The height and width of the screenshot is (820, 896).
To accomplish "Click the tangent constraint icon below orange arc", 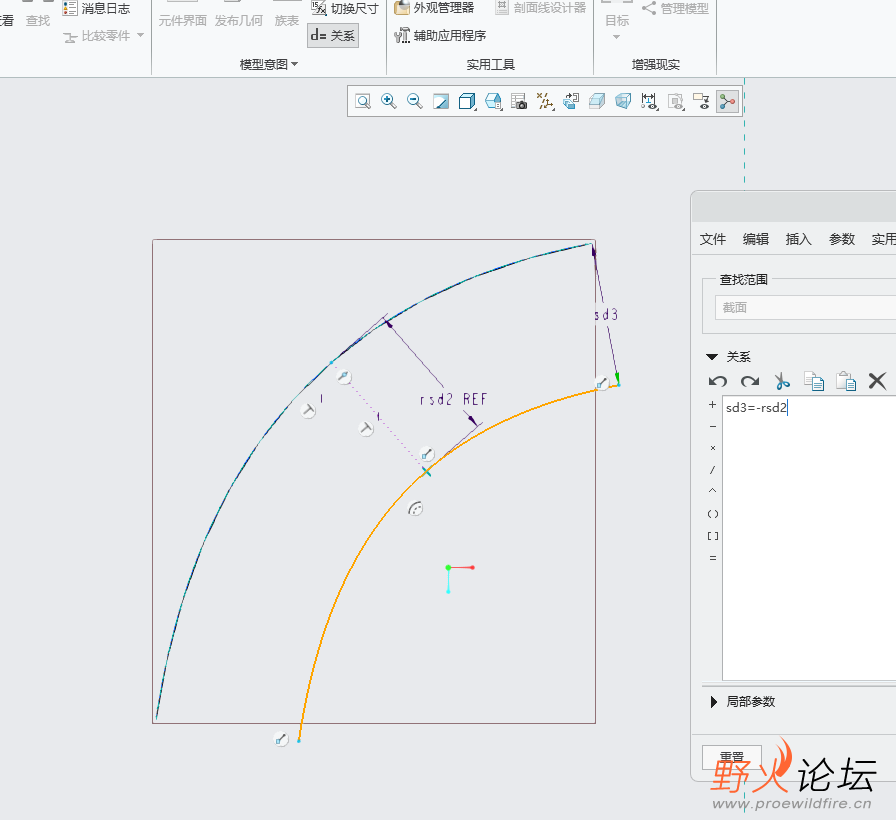I will (415, 508).
